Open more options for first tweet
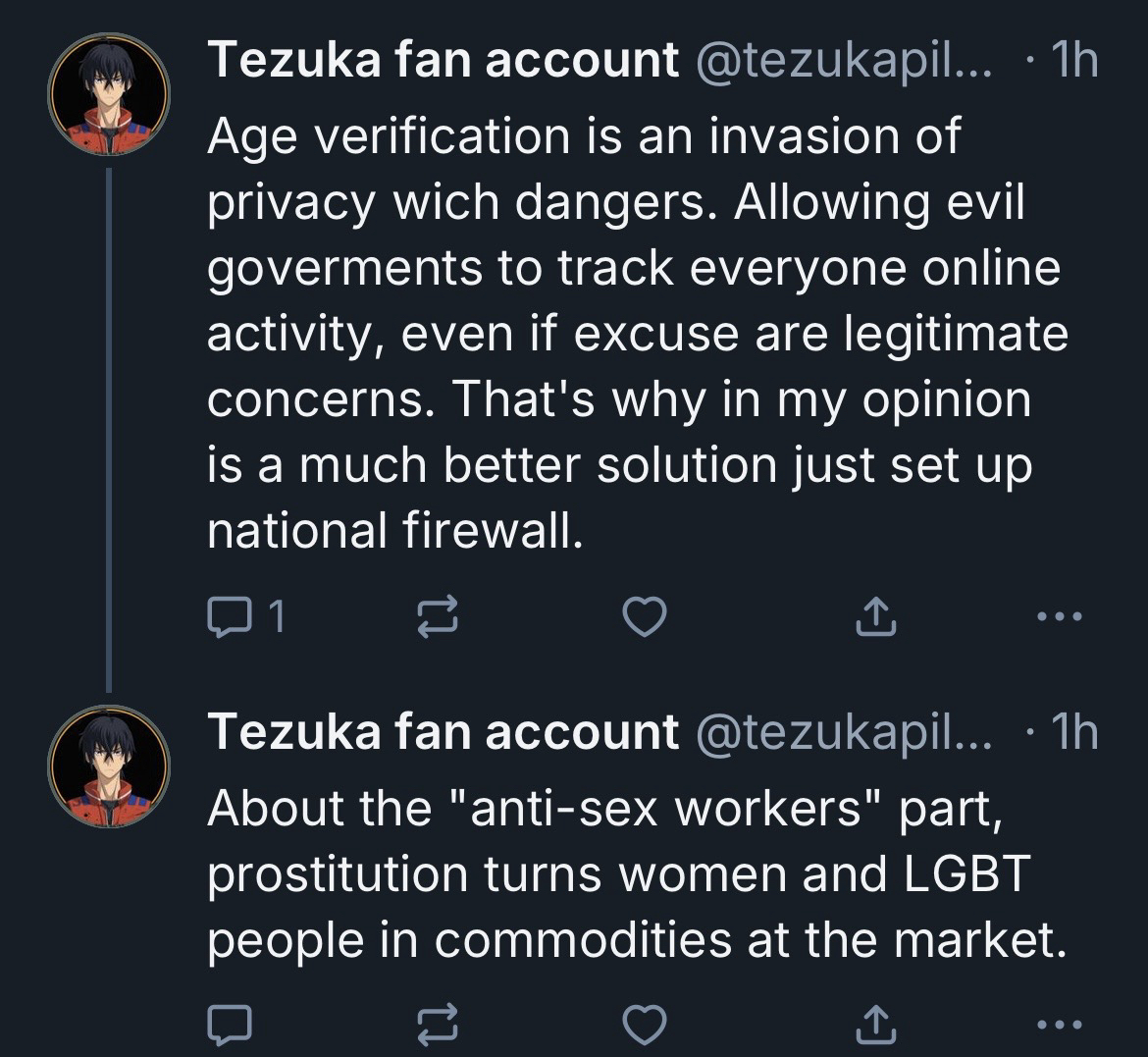The height and width of the screenshot is (1057, 1148). 1061,616
